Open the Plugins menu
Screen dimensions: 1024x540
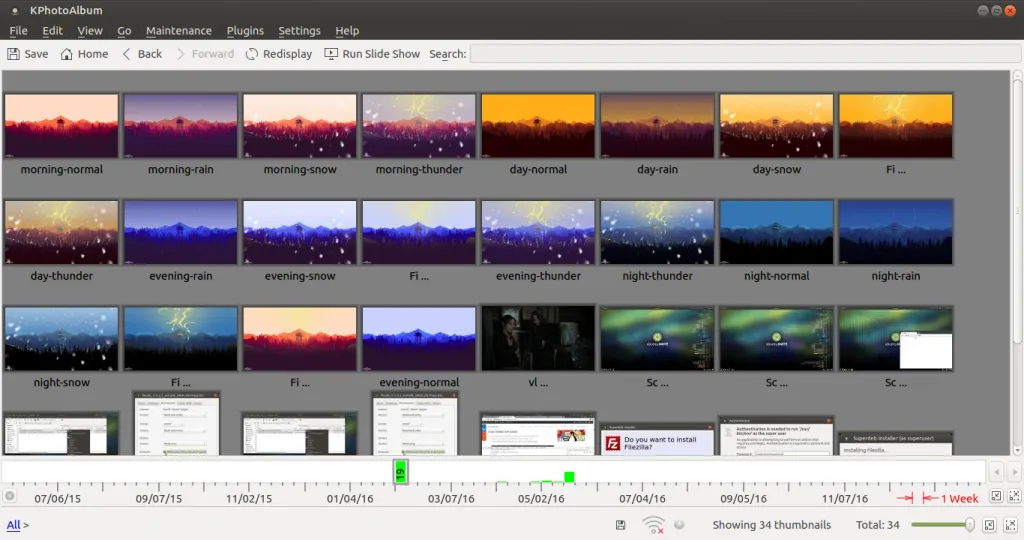245,31
